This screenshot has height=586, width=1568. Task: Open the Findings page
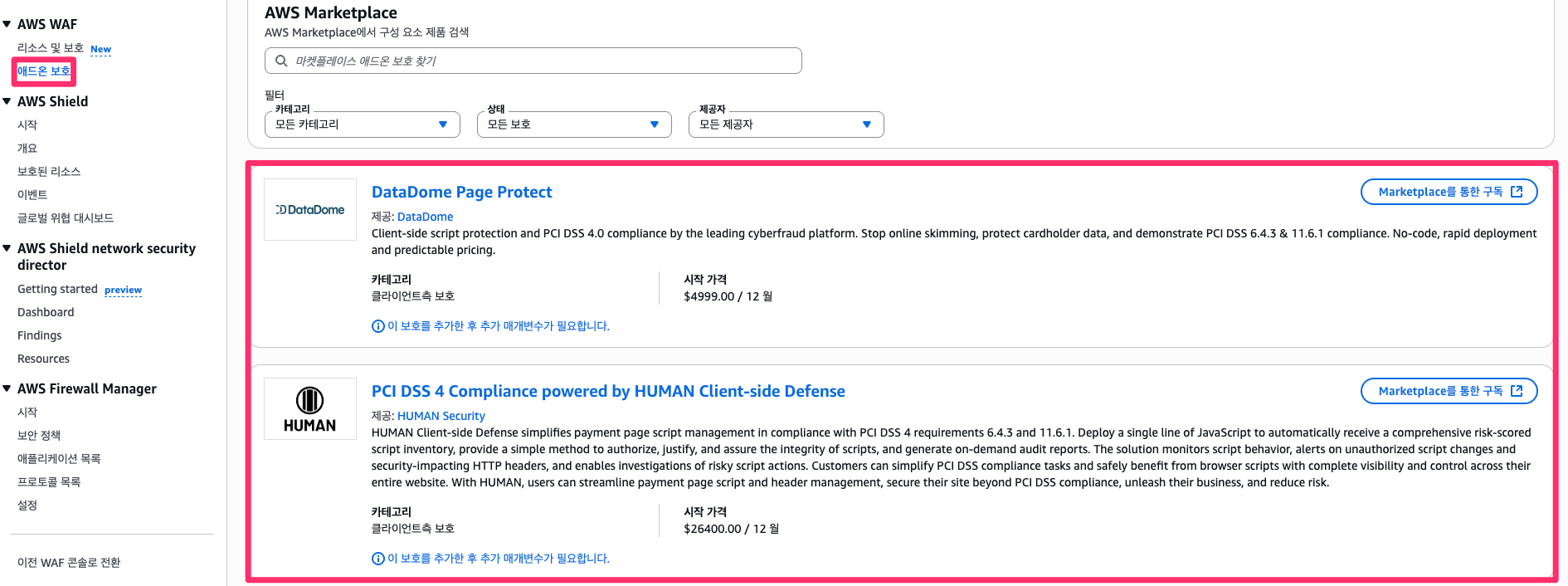40,335
